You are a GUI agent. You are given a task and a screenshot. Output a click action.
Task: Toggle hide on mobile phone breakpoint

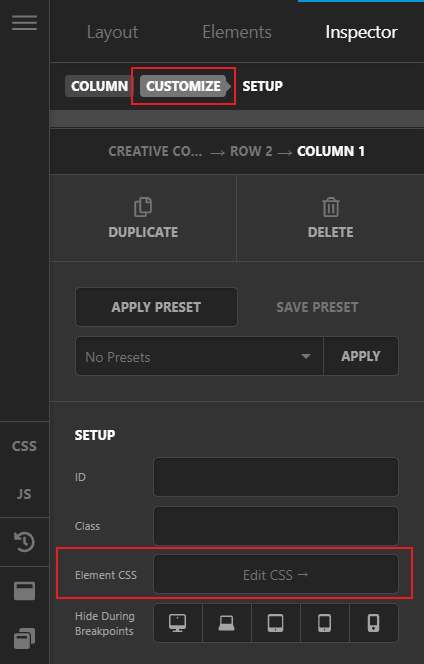point(374,623)
